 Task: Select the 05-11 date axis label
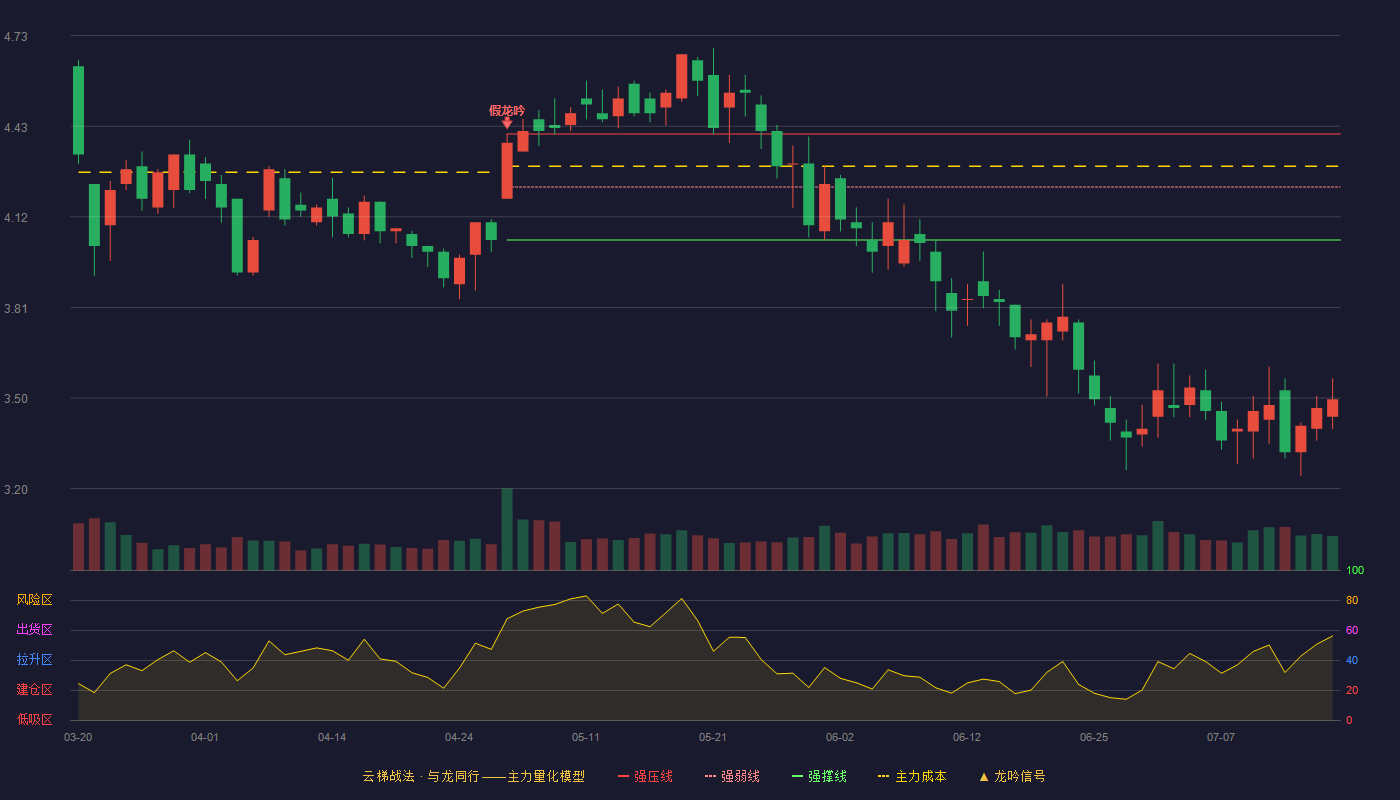586,737
